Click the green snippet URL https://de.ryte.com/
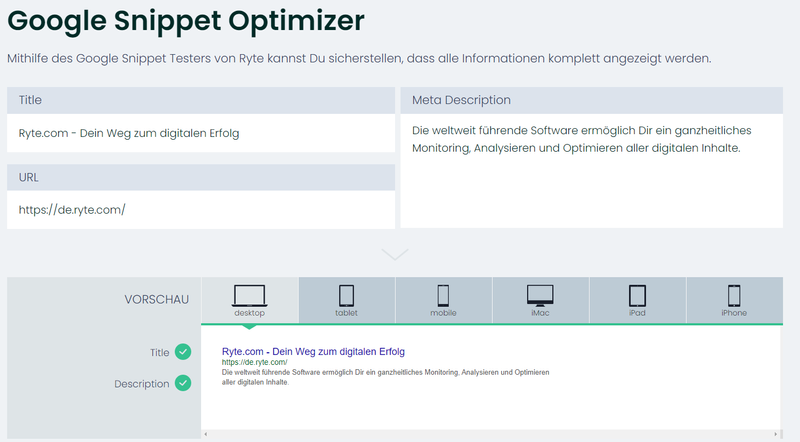Image resolution: width=800 pixels, height=442 pixels. (255, 362)
